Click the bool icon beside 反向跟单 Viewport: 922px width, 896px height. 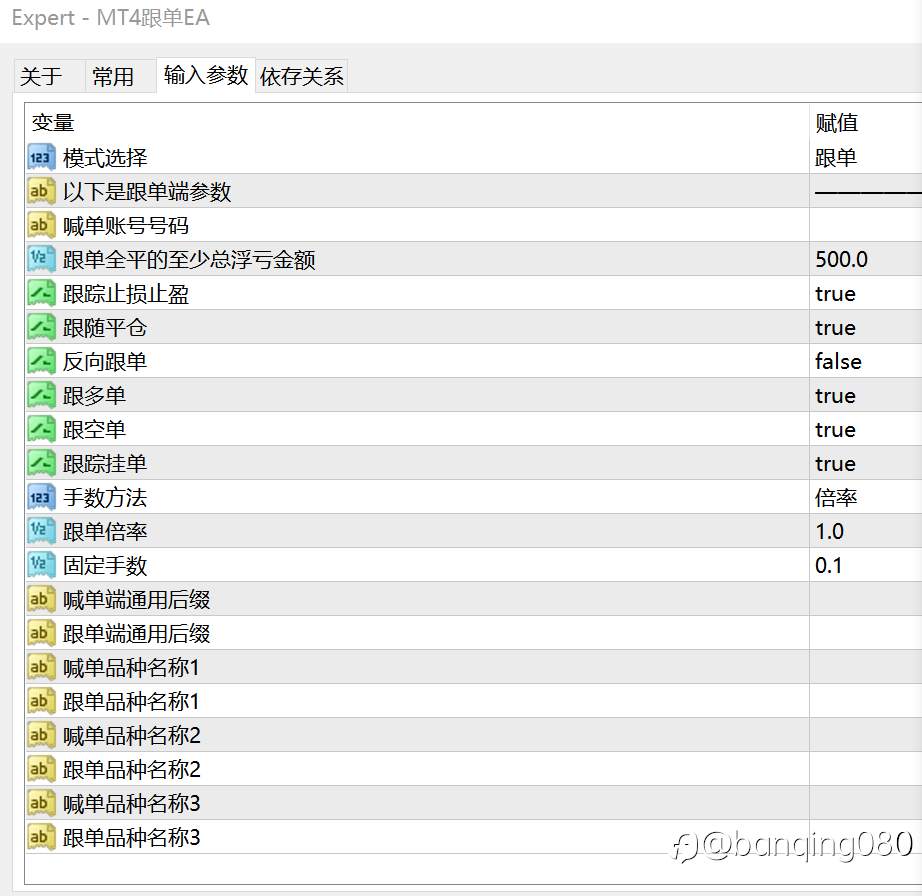coord(41,361)
